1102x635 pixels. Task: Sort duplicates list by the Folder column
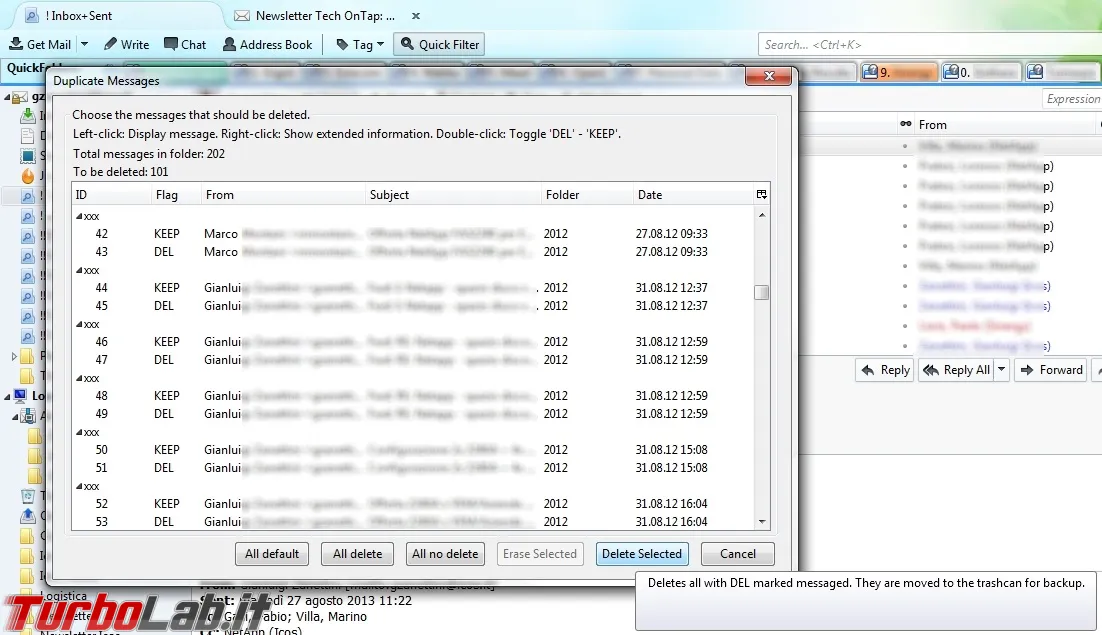[587, 195]
